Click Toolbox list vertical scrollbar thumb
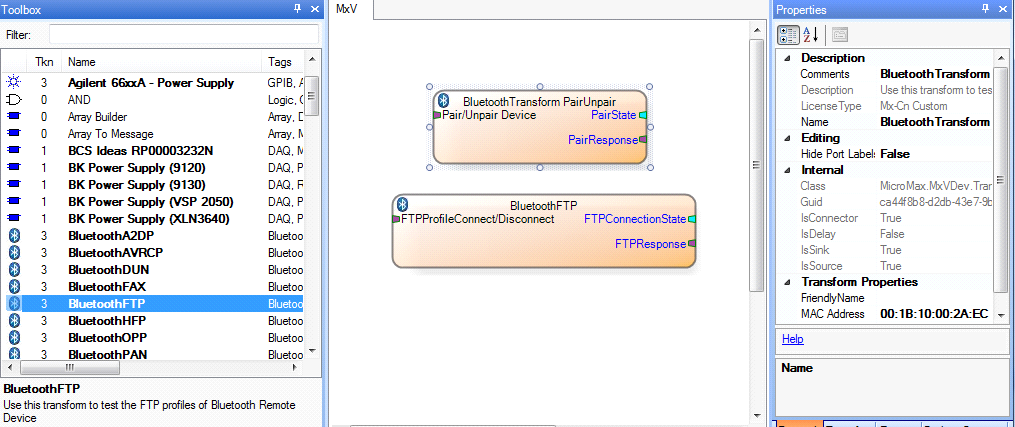 [x=311, y=95]
